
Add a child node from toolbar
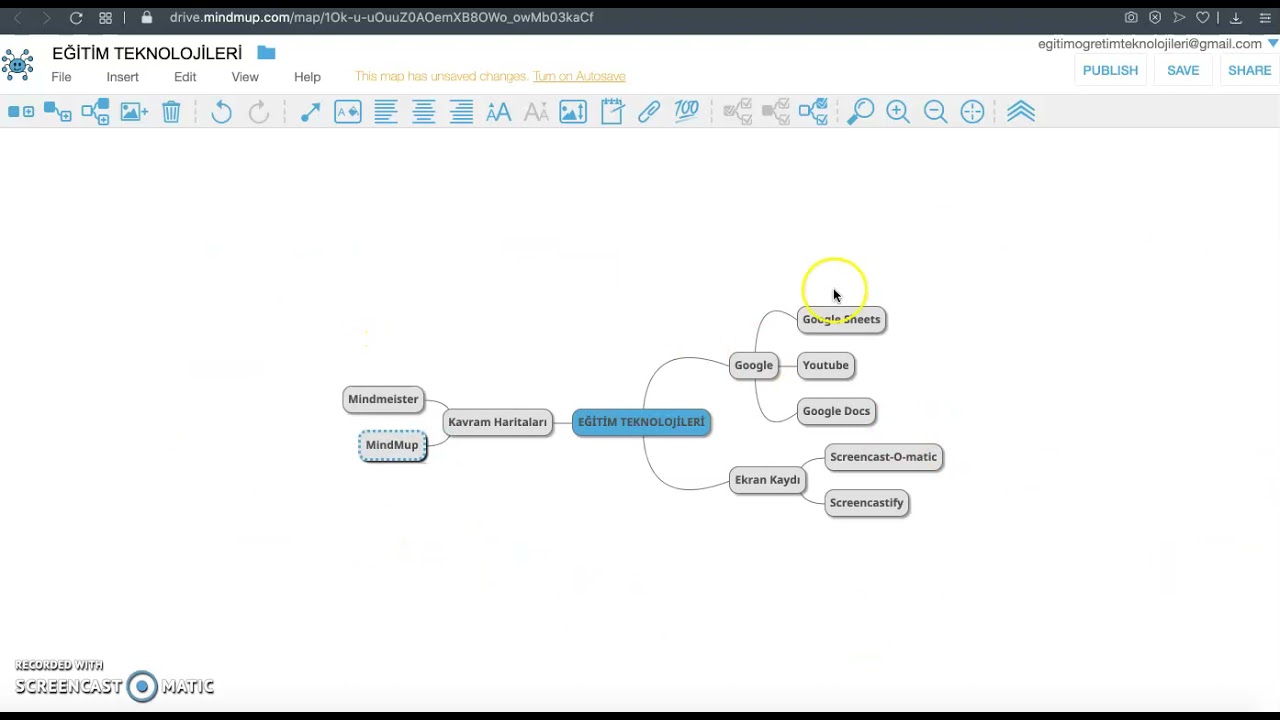(58, 112)
